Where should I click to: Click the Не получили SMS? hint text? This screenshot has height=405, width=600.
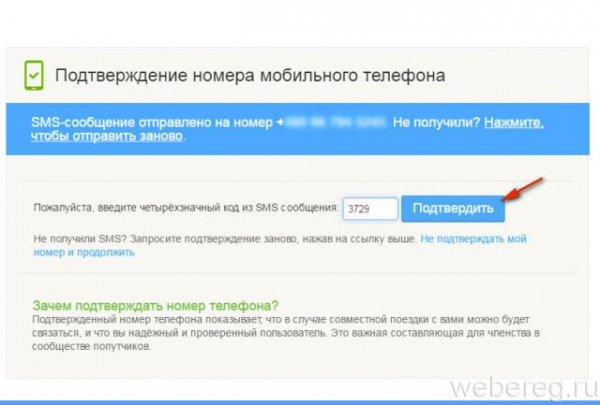click(x=225, y=239)
